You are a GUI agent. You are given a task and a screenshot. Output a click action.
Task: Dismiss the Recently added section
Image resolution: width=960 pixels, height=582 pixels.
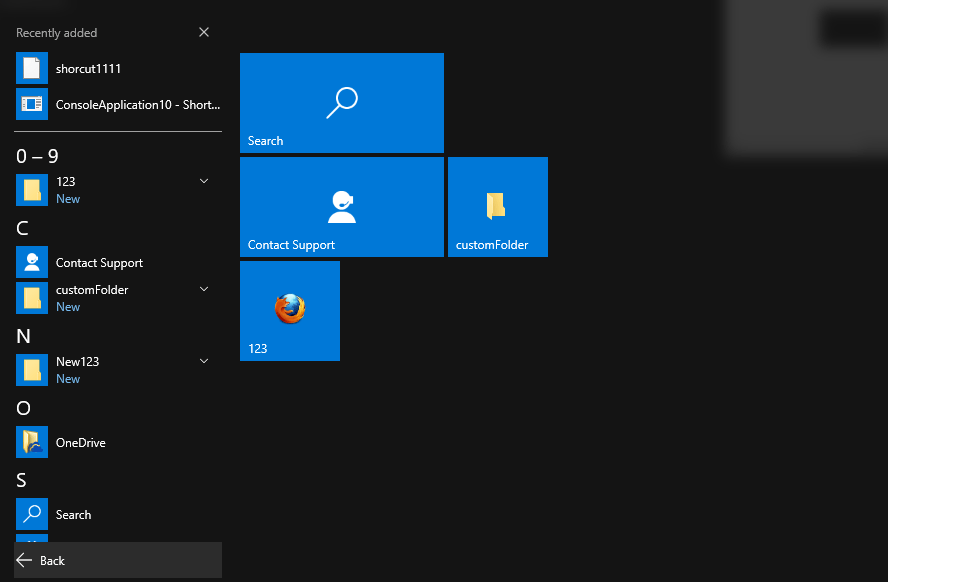(x=204, y=32)
